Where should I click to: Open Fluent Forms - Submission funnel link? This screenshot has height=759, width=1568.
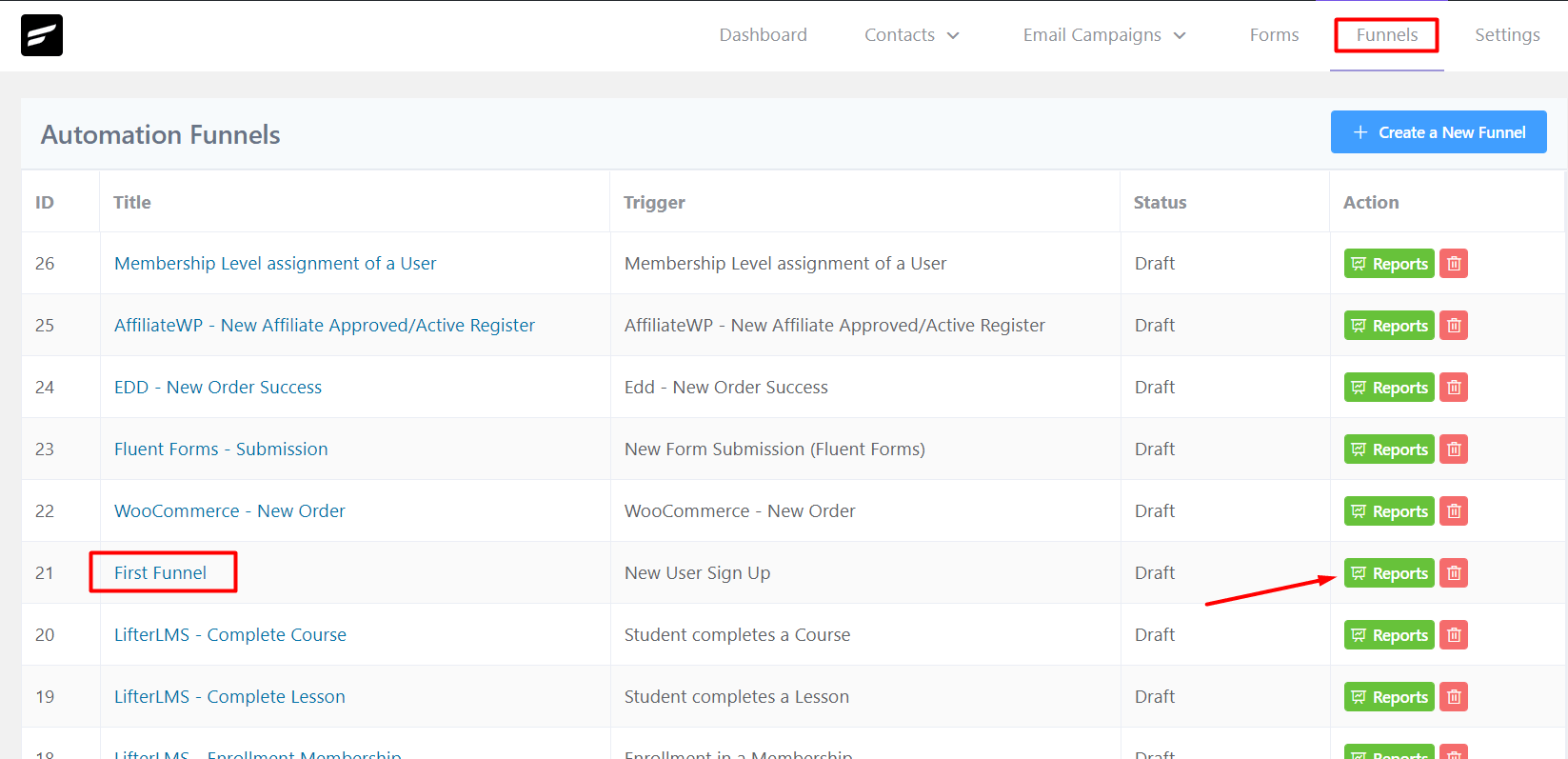(221, 449)
